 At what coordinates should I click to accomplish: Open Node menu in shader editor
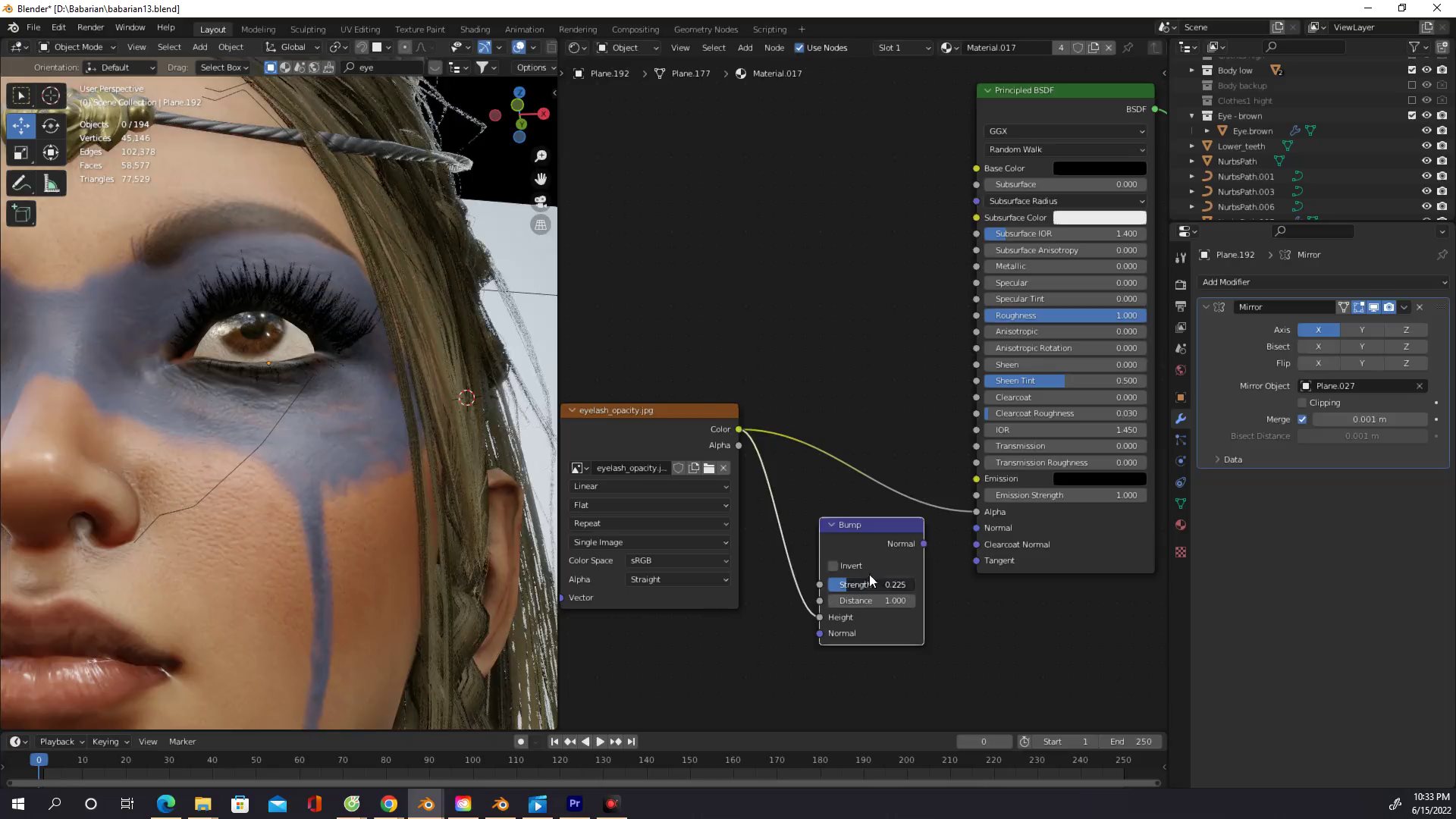[x=773, y=48]
